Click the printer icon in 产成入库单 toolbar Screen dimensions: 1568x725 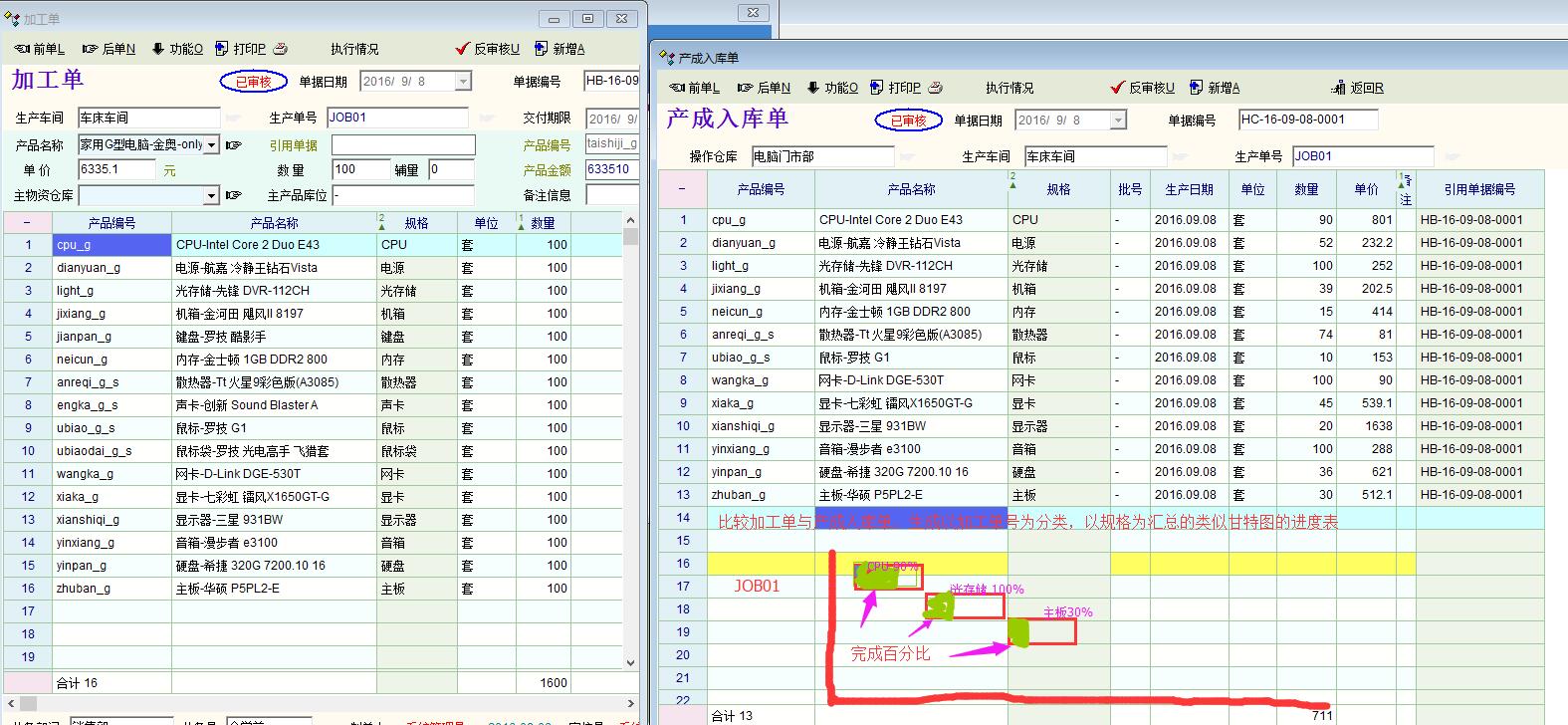pos(935,88)
